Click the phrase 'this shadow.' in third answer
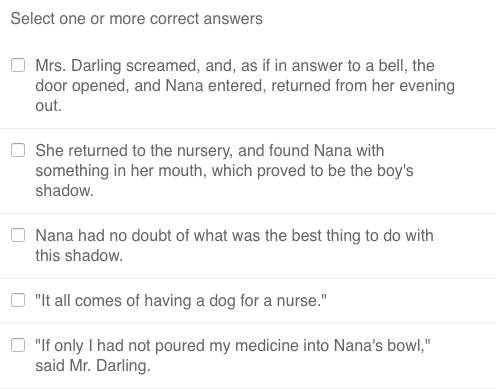The image size is (496, 389). (79, 256)
